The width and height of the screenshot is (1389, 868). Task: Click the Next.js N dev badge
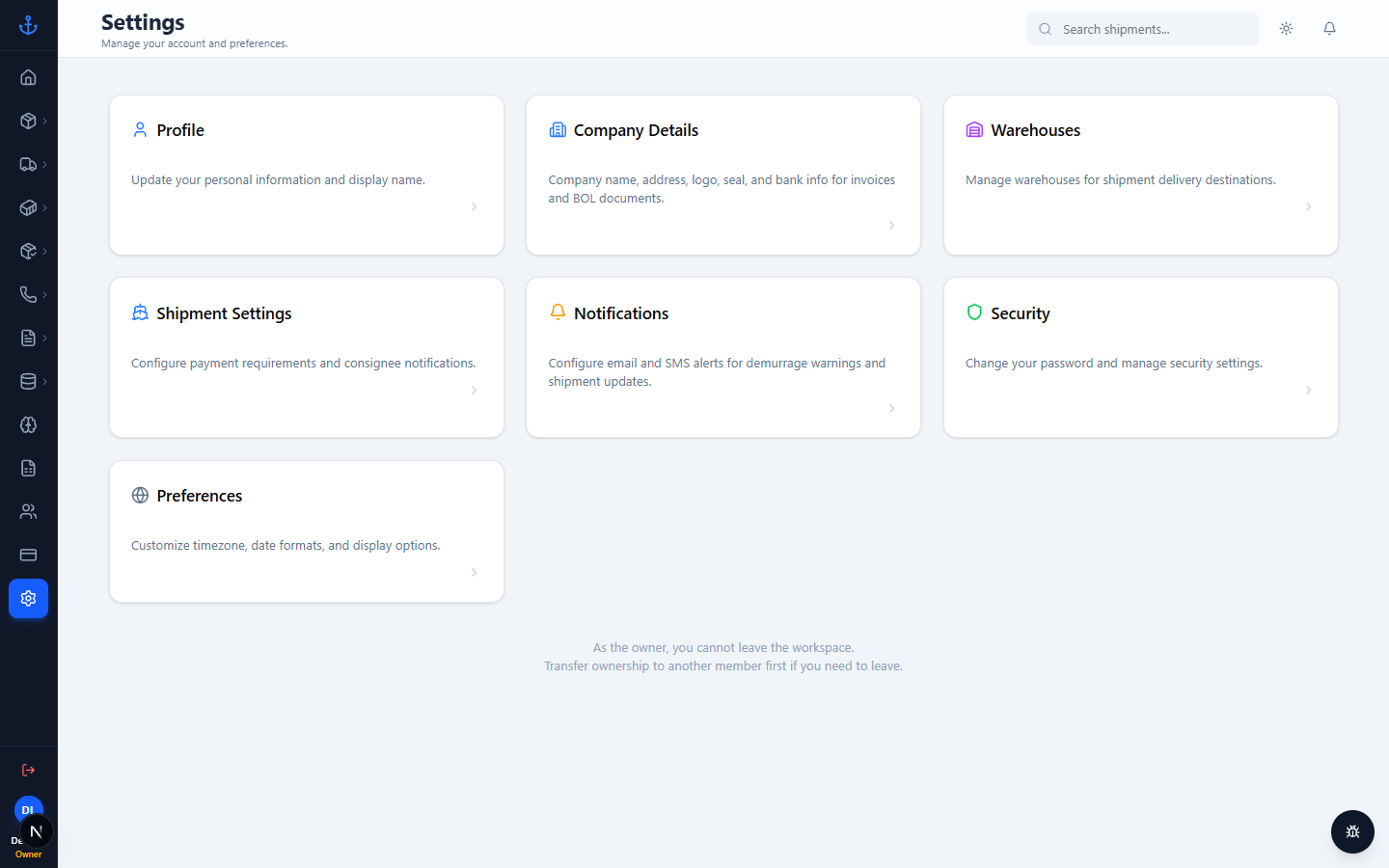tap(36, 831)
